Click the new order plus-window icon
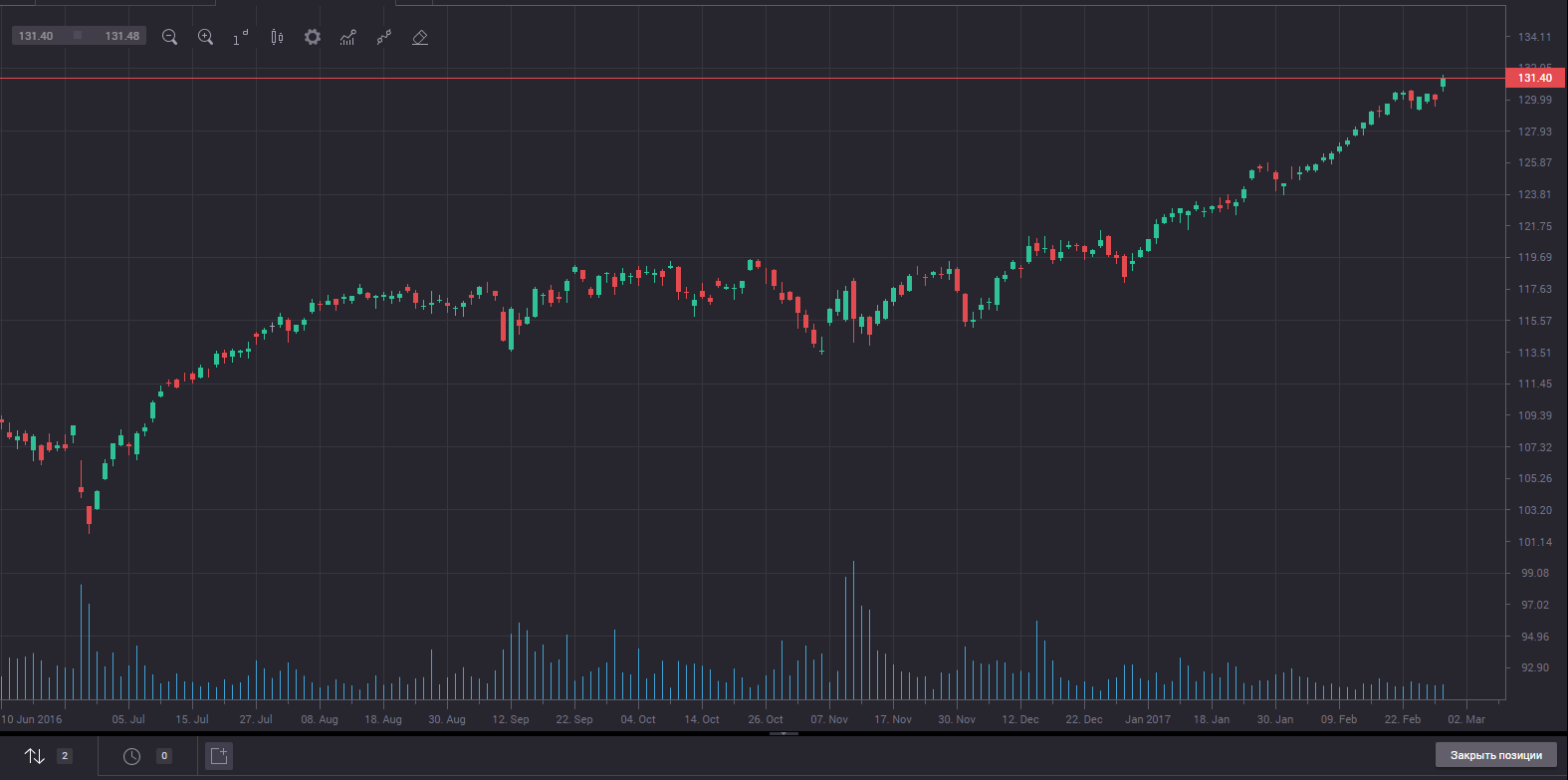 pos(219,756)
